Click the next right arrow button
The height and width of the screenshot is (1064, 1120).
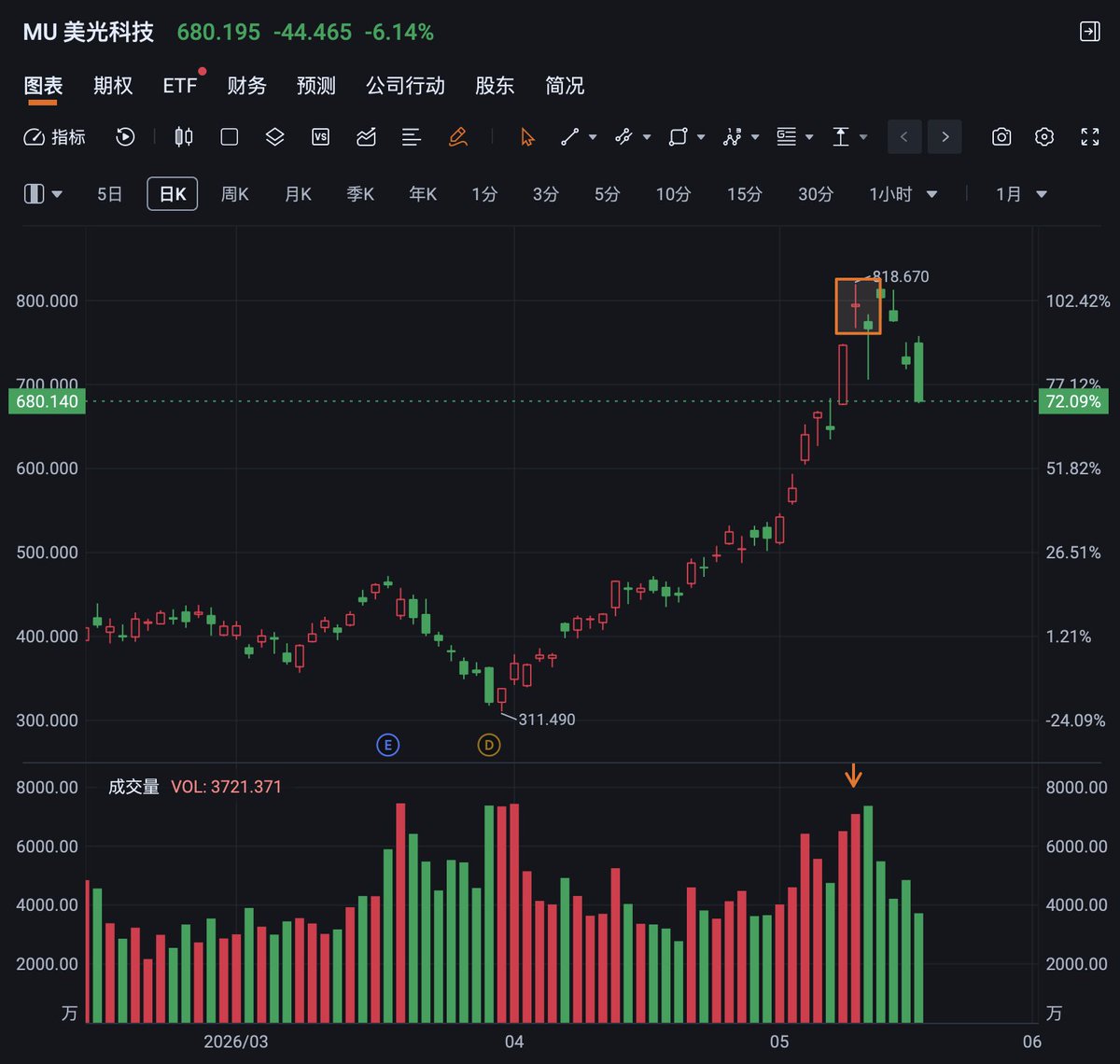tap(945, 137)
